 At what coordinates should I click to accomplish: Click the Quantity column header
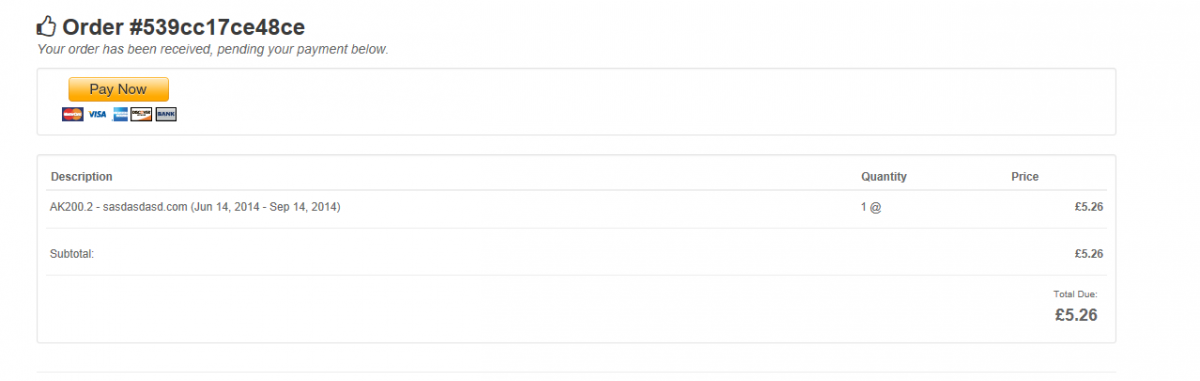click(x=884, y=176)
